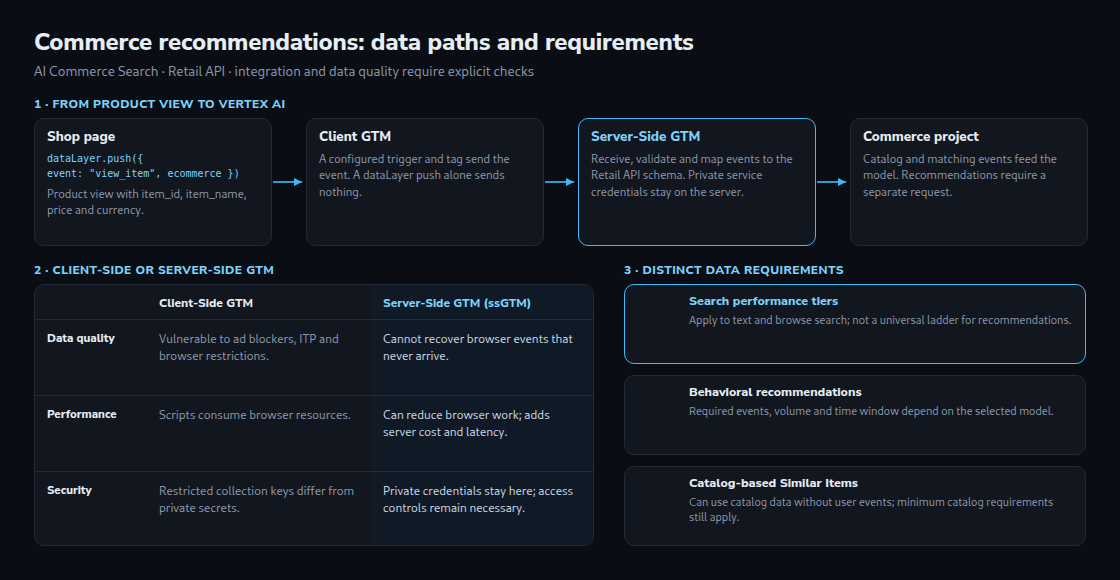
Task: Click the "Server-Side GTM (ssGTM)" column header
Action: [x=456, y=303]
